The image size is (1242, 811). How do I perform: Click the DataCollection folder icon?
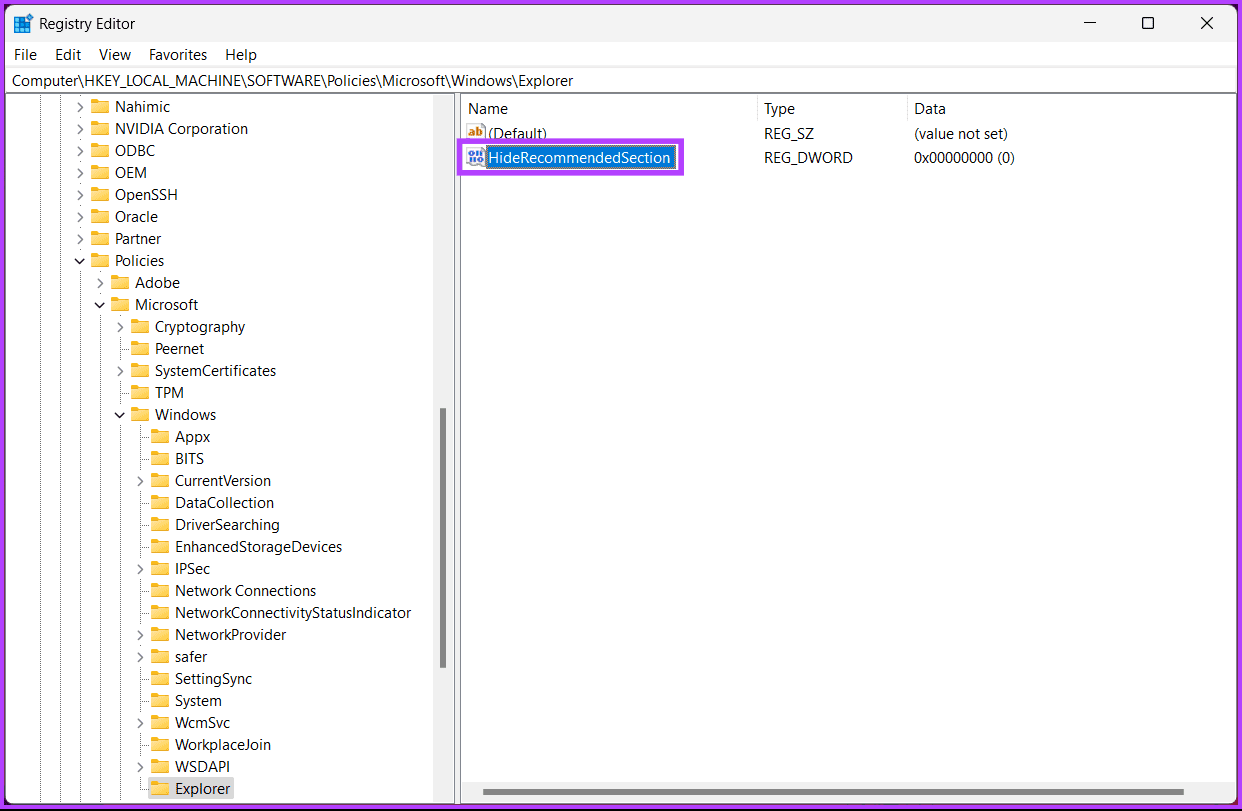(159, 503)
